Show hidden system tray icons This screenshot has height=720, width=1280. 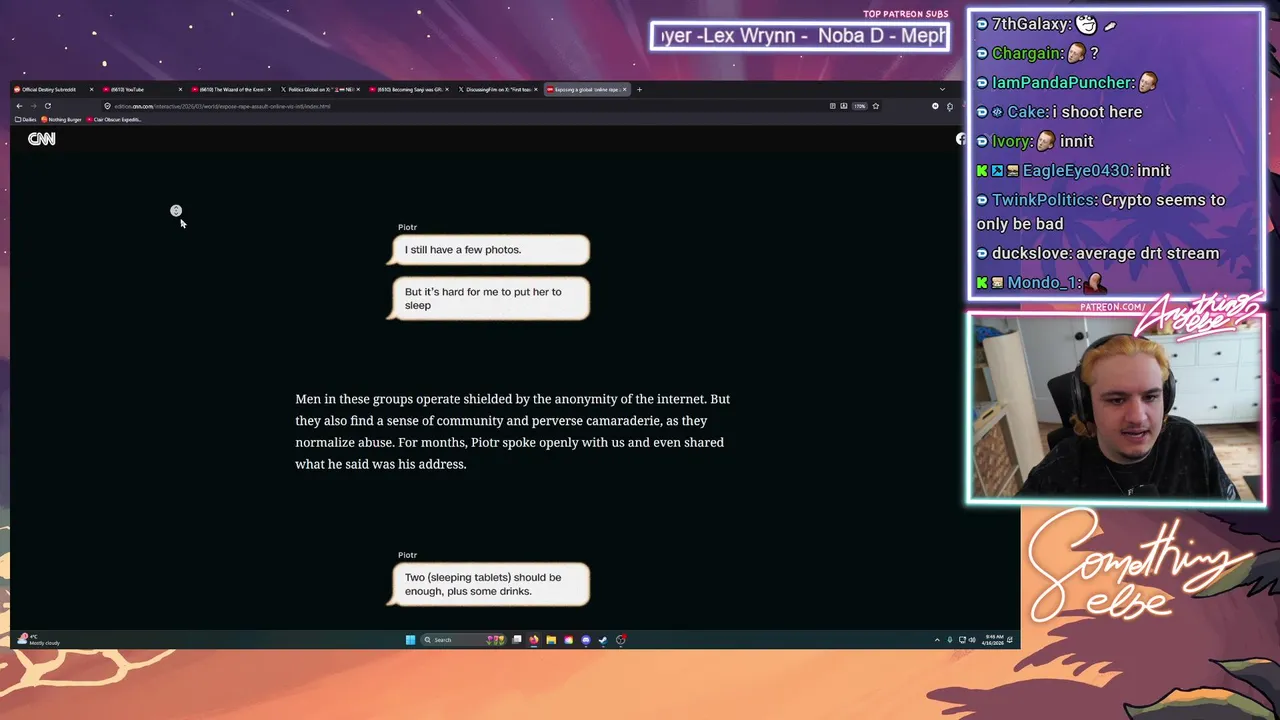[x=937, y=640]
